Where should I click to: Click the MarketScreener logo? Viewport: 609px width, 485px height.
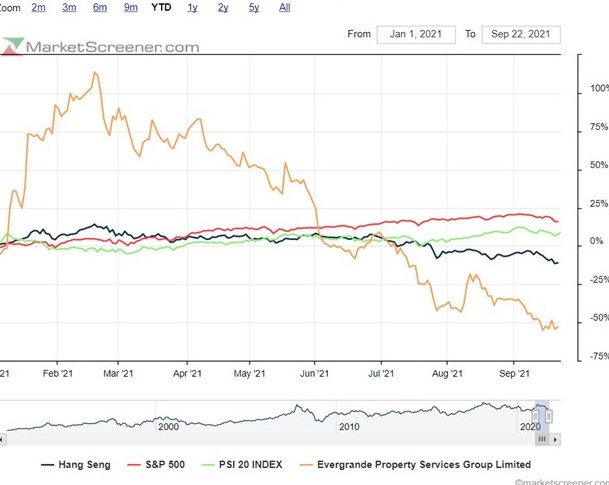point(100,46)
